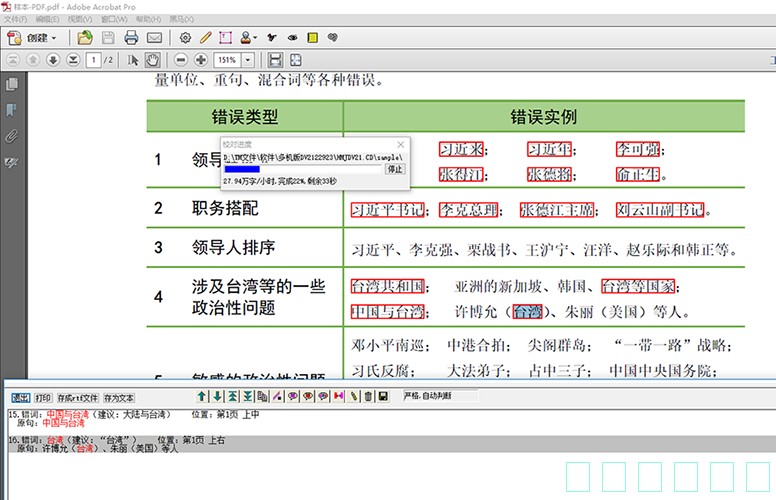Click the Open file folder icon

coord(85,38)
